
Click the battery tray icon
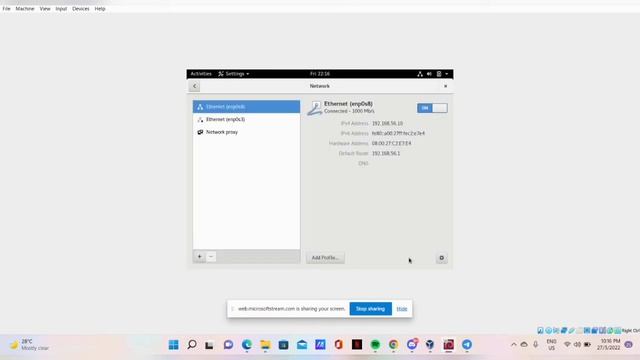click(587, 345)
